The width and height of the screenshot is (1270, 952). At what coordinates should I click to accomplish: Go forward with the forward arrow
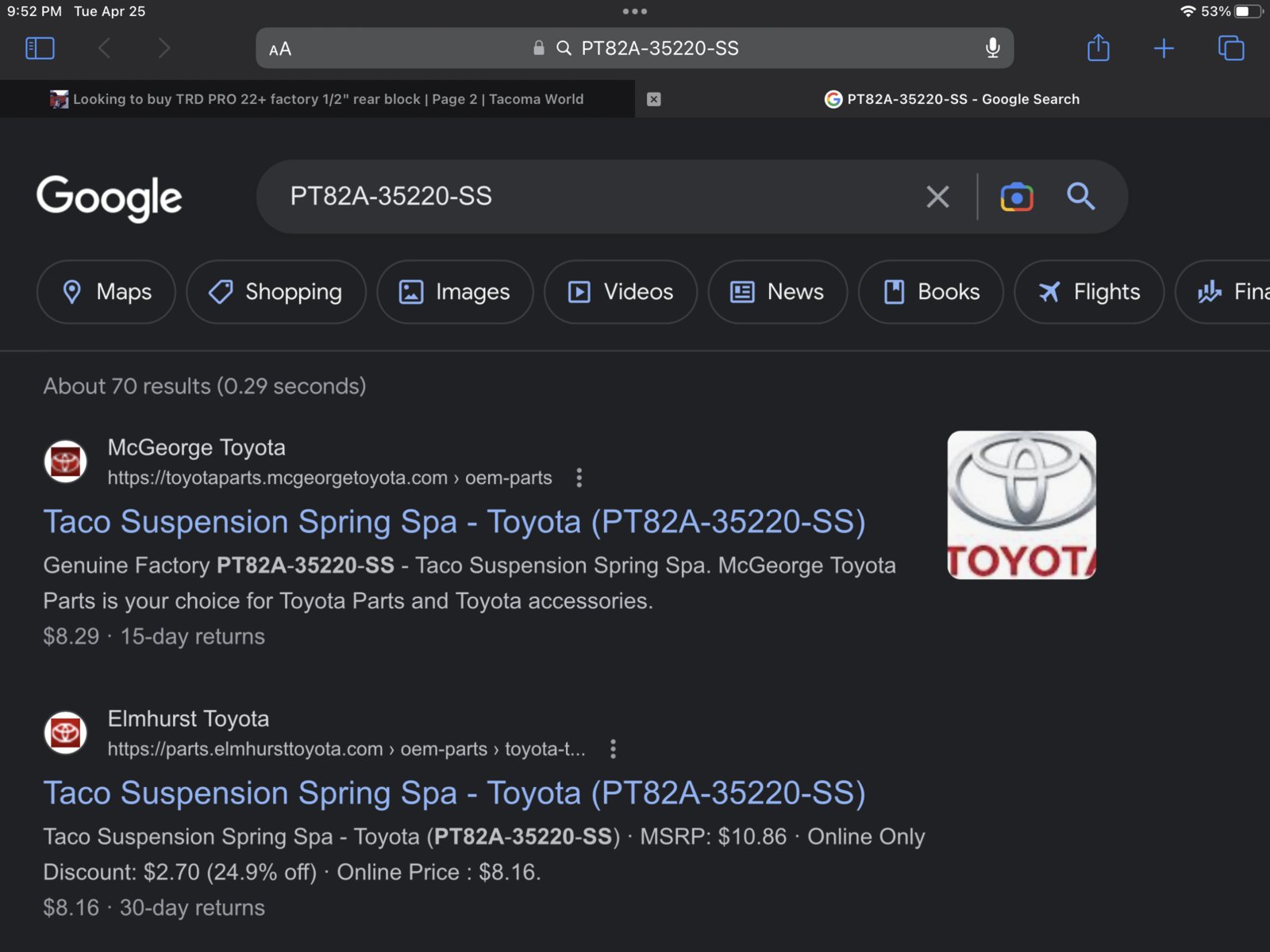(x=164, y=48)
